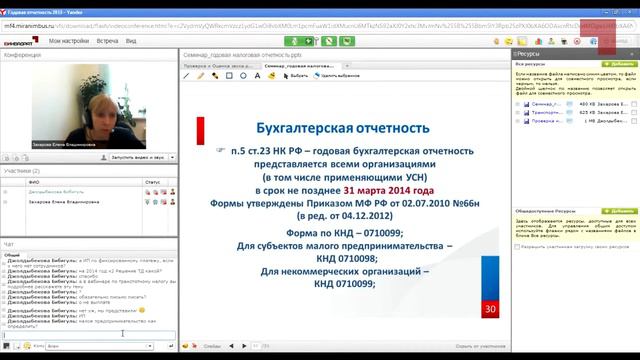This screenshot has height=360, width=640.
Task: Click black square icon in chat toolbar
Action: click(6, 346)
